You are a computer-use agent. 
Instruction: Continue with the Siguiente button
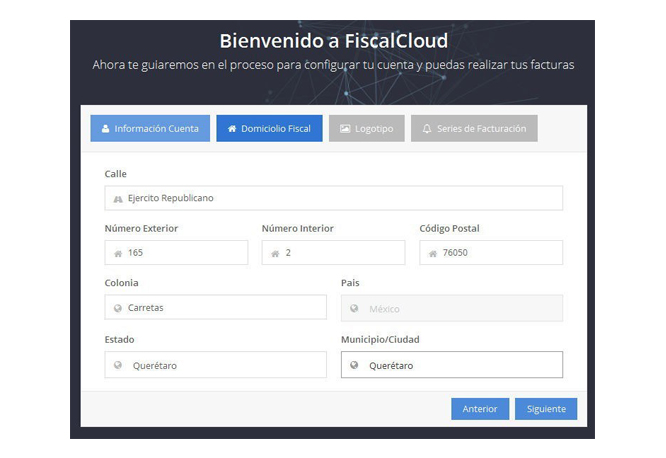[546, 409]
